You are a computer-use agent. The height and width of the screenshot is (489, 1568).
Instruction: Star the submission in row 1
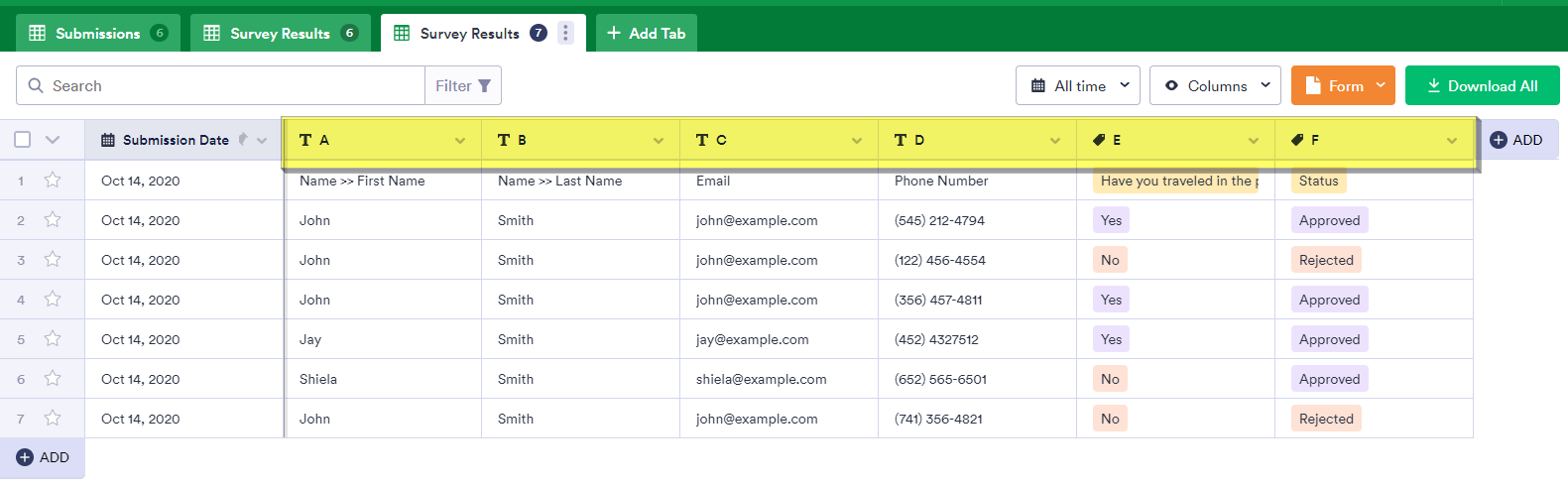click(x=53, y=181)
